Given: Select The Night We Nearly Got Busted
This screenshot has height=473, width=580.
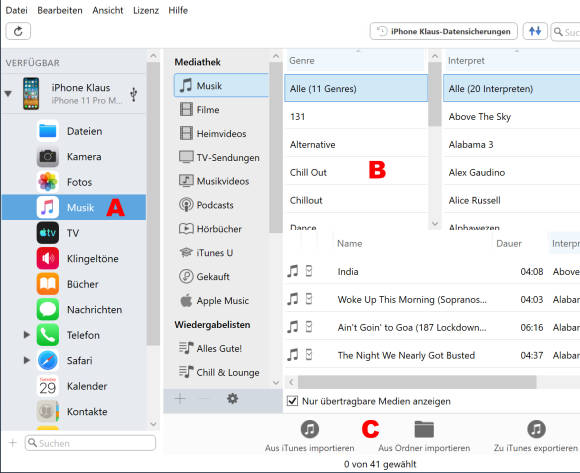Looking at the screenshot, I should pos(432,355).
